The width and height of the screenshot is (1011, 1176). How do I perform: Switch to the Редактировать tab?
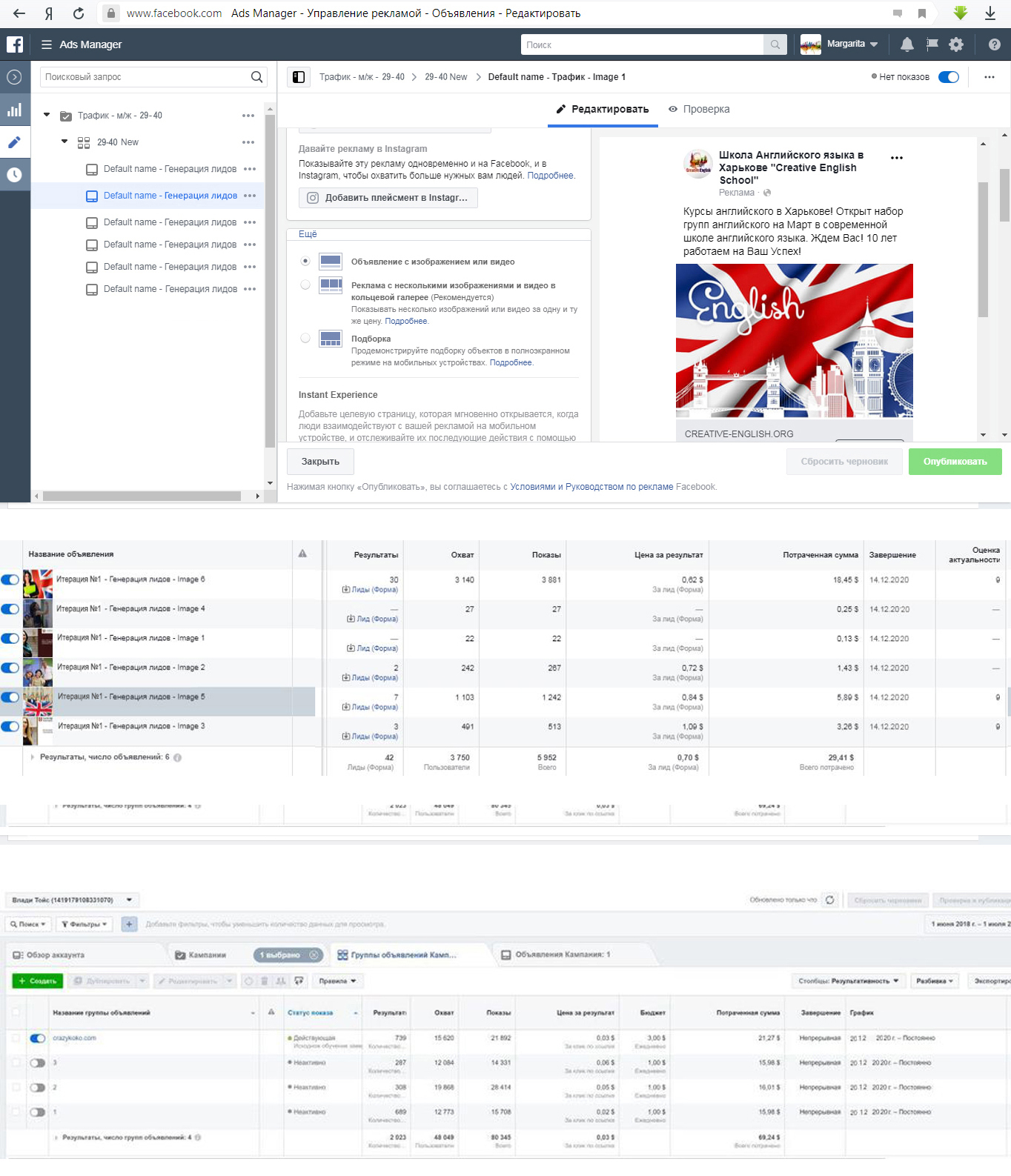tap(603, 109)
